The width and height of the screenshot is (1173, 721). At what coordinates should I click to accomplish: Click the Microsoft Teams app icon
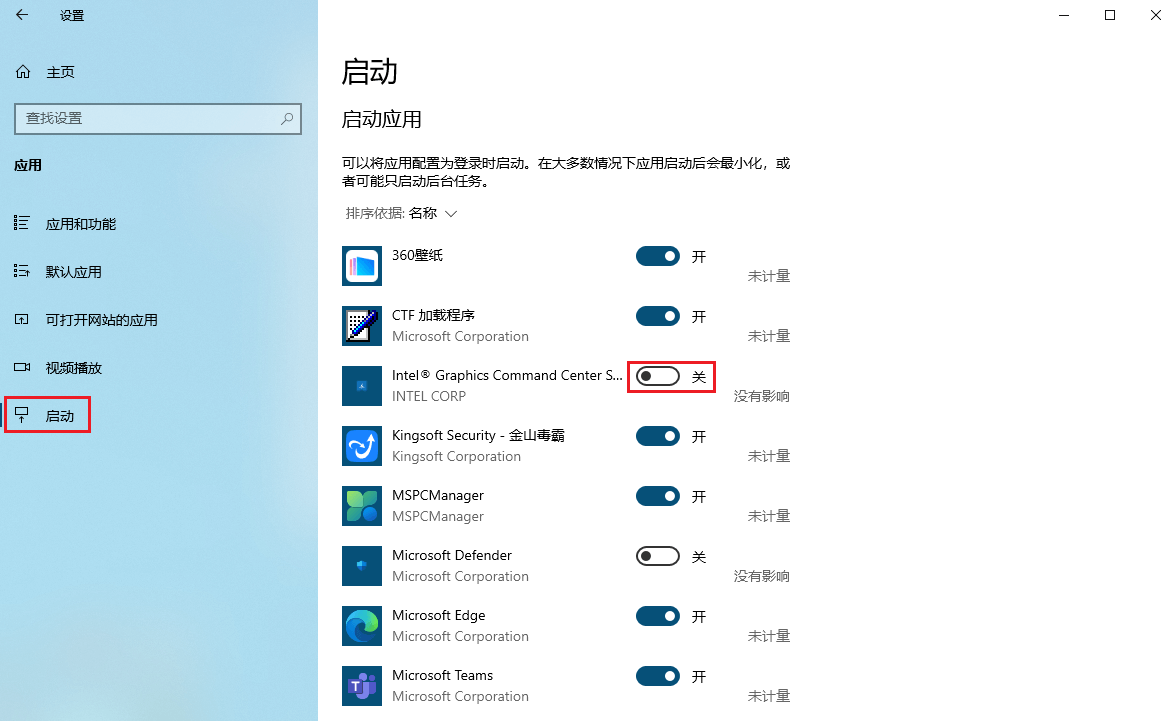coord(361,685)
